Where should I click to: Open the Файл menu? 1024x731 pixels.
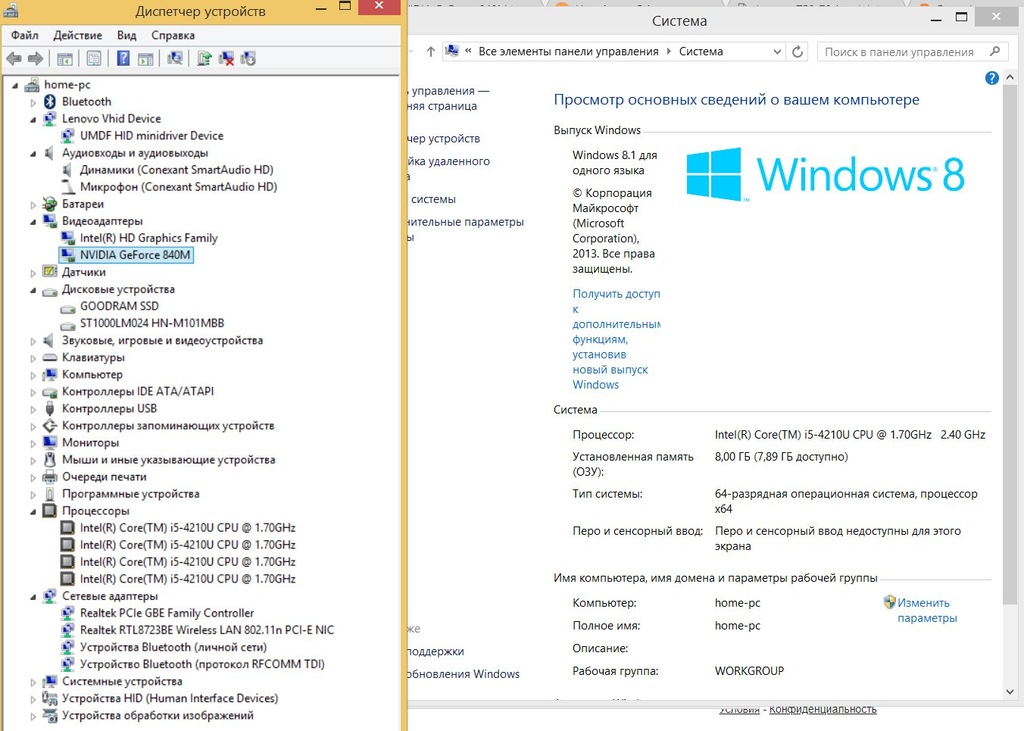(x=25, y=35)
